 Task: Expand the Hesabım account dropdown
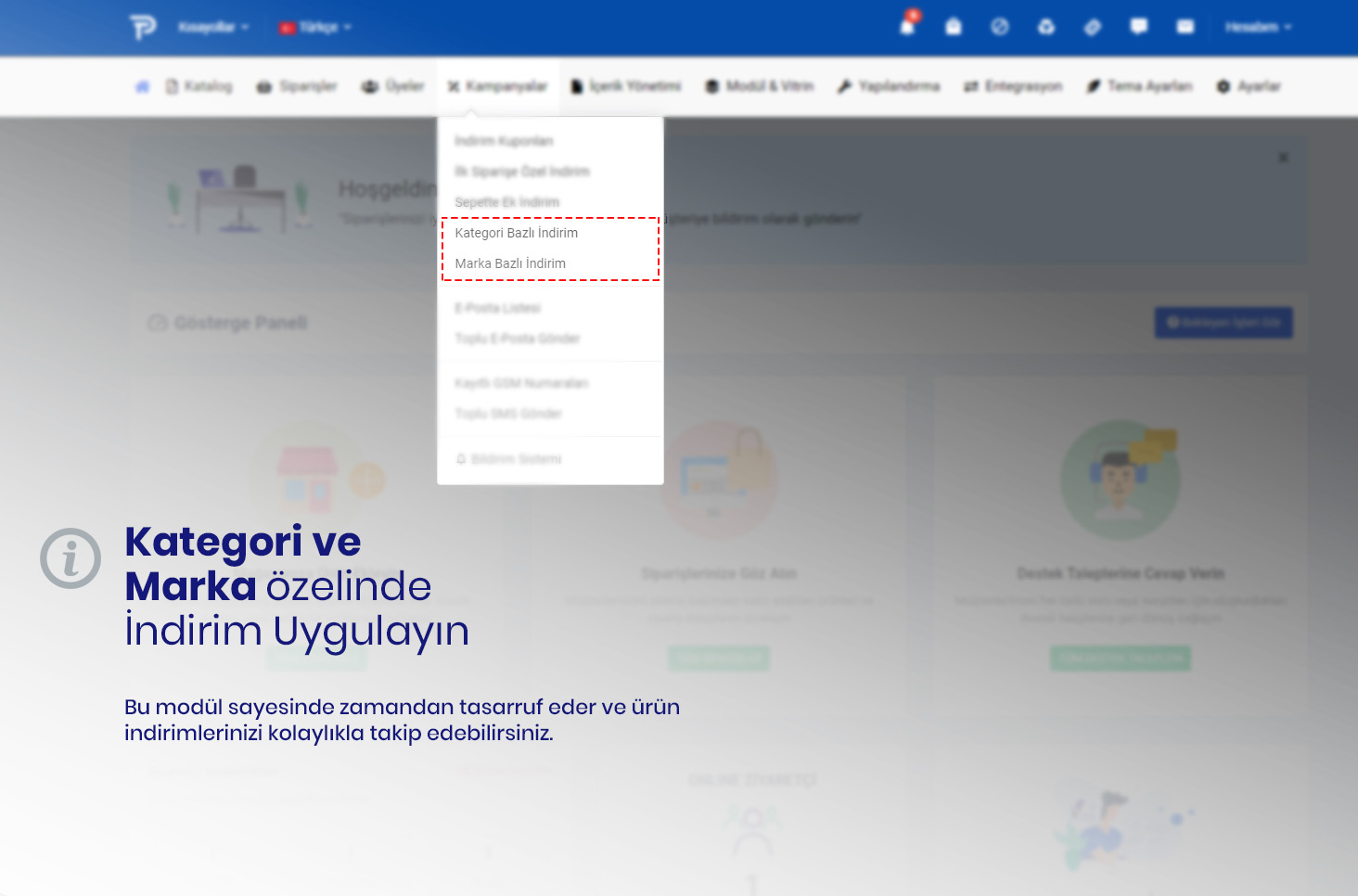point(1258,27)
